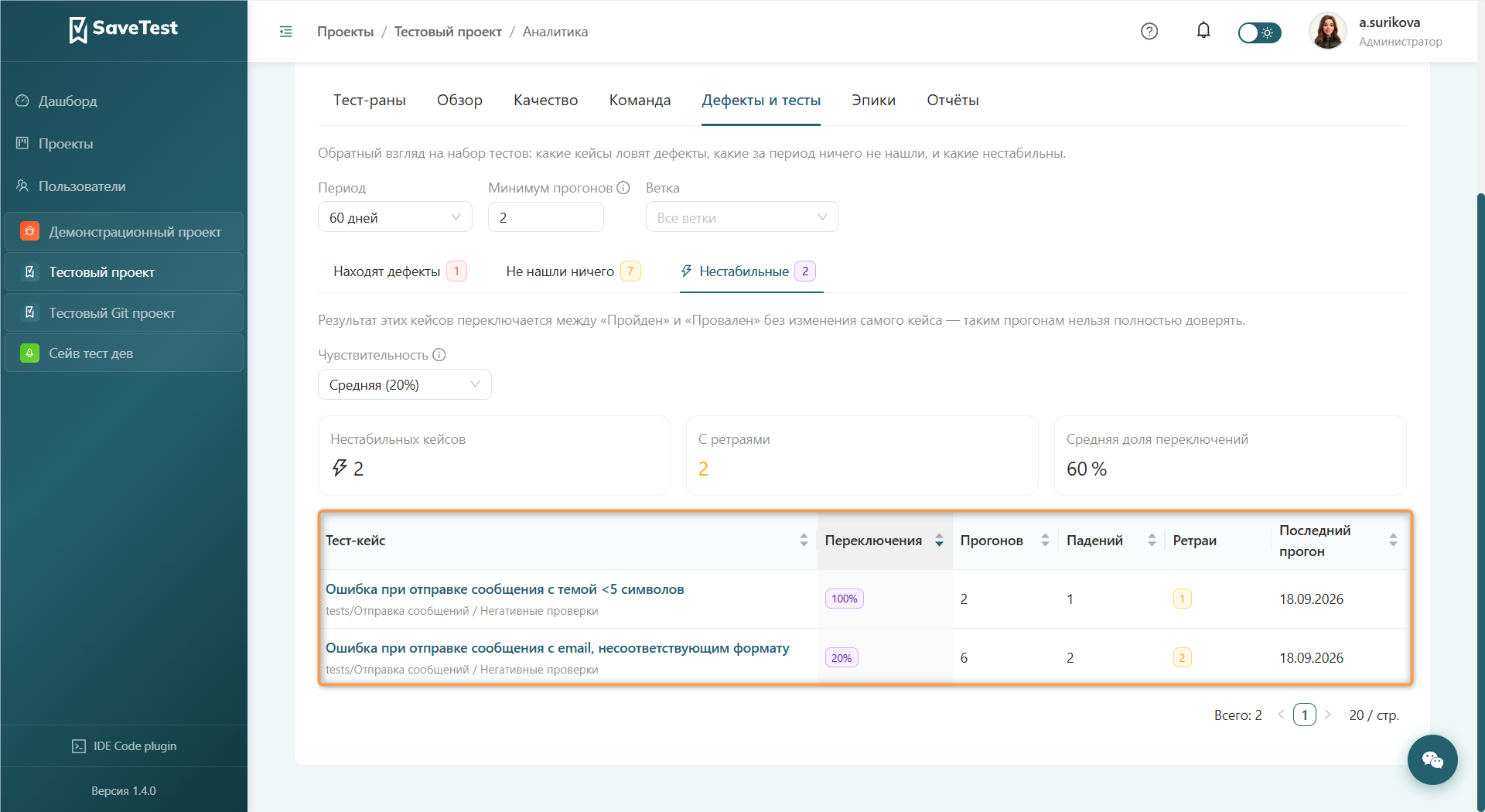Sort by Переключения column arrows
Screen dimensions: 1485x812
point(939,541)
